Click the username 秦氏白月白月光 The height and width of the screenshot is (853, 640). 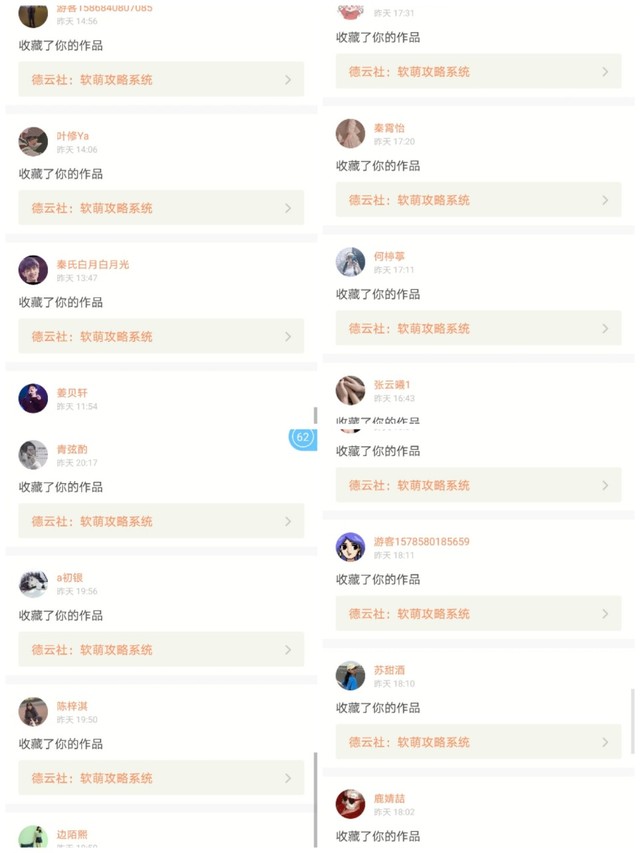point(93,265)
